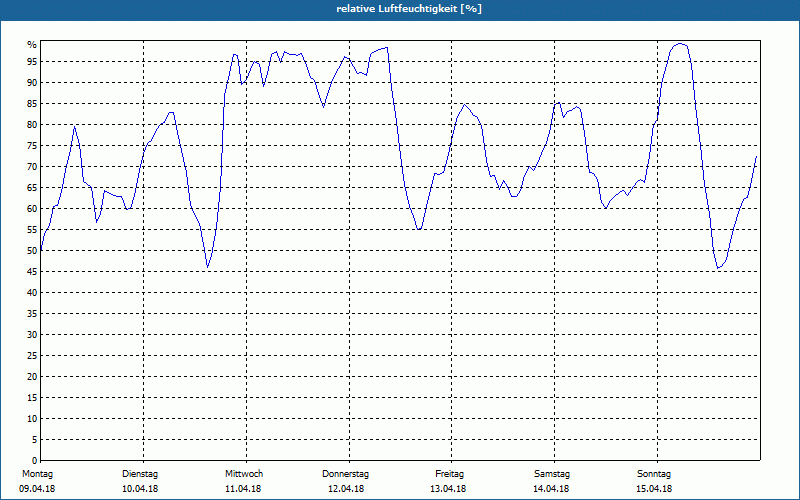Select the 'Mittwoch' axis label

pyautogui.click(x=244, y=474)
